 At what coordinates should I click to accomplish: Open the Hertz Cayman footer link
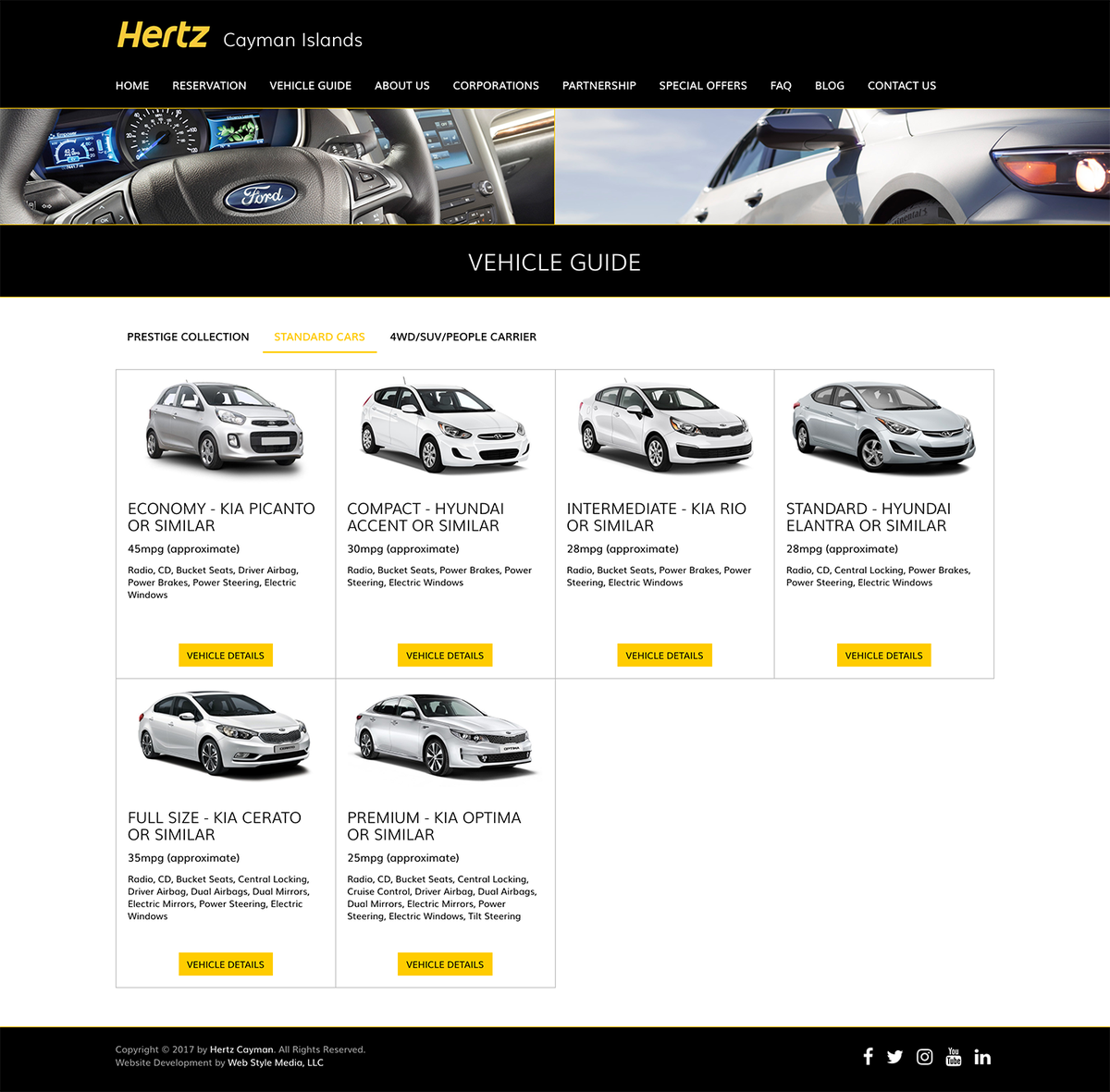(241, 1049)
